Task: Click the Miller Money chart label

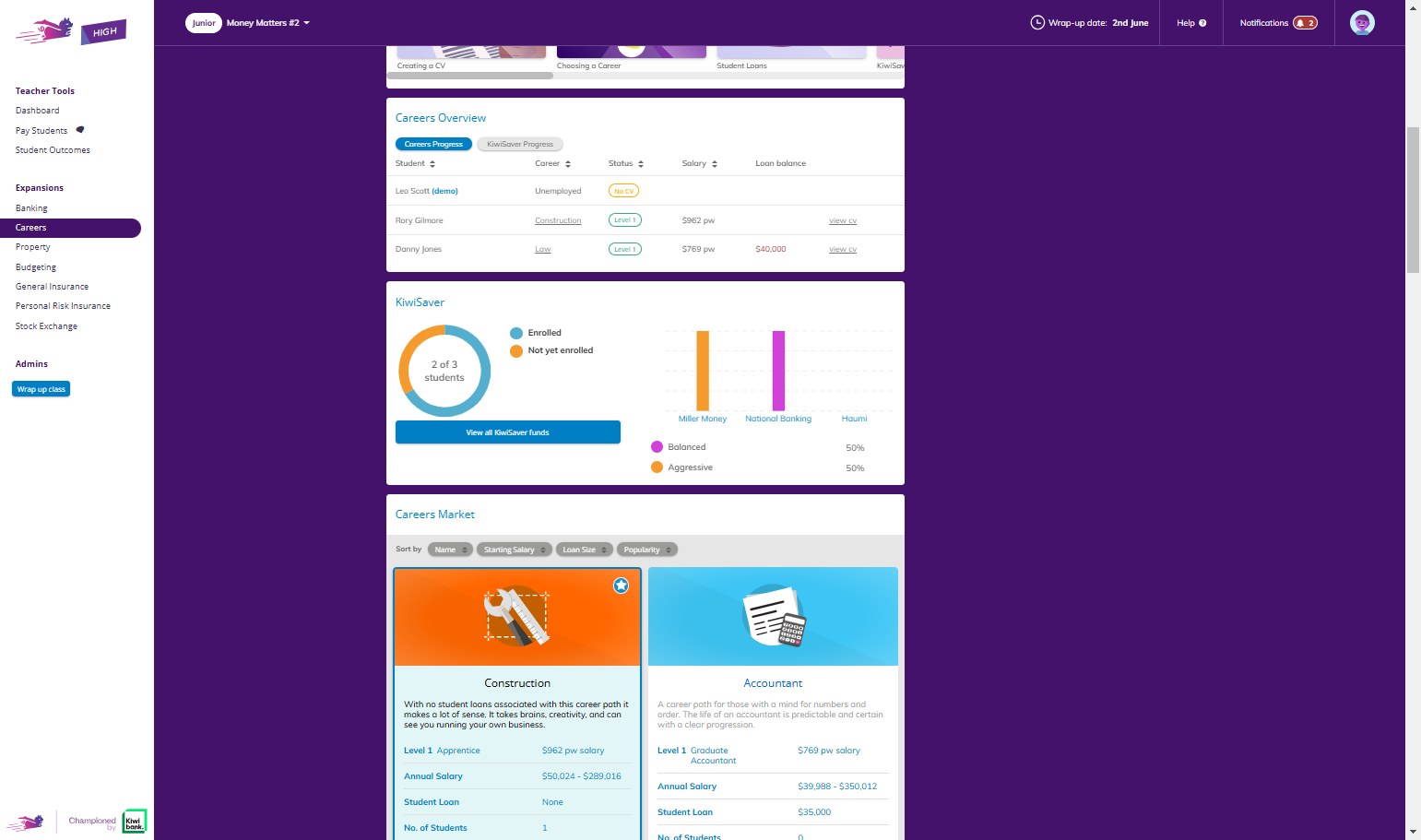Action: 703,419
